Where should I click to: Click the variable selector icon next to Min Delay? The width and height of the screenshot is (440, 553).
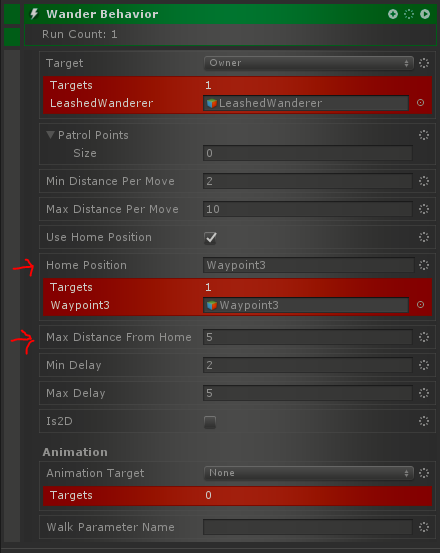coord(424,365)
